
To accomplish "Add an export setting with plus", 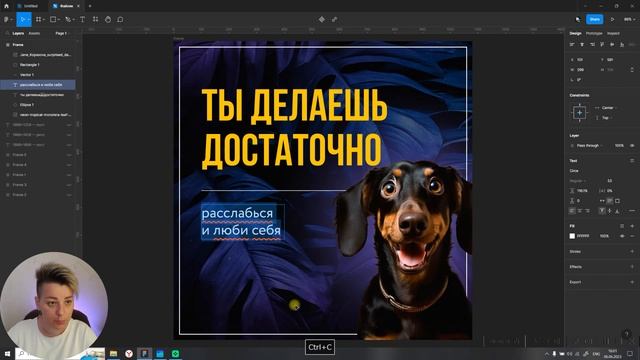I will 632,282.
